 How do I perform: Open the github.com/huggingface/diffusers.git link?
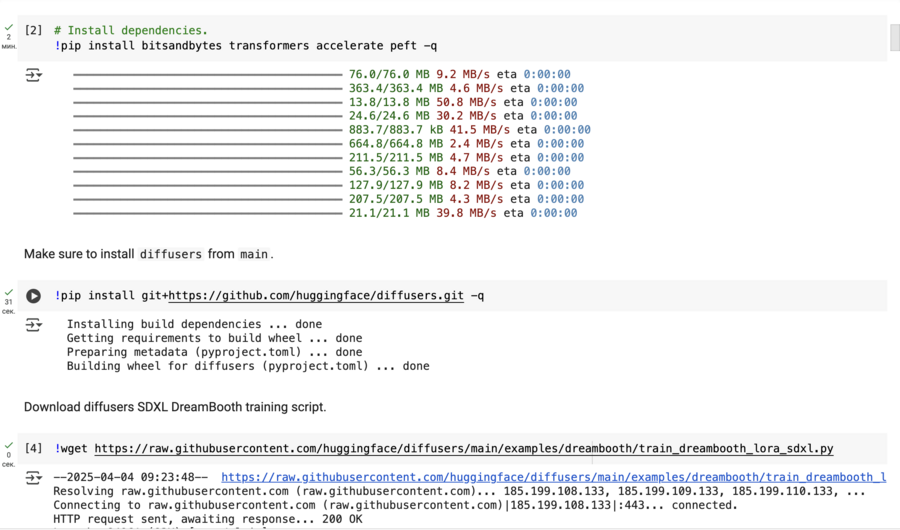(x=315, y=296)
